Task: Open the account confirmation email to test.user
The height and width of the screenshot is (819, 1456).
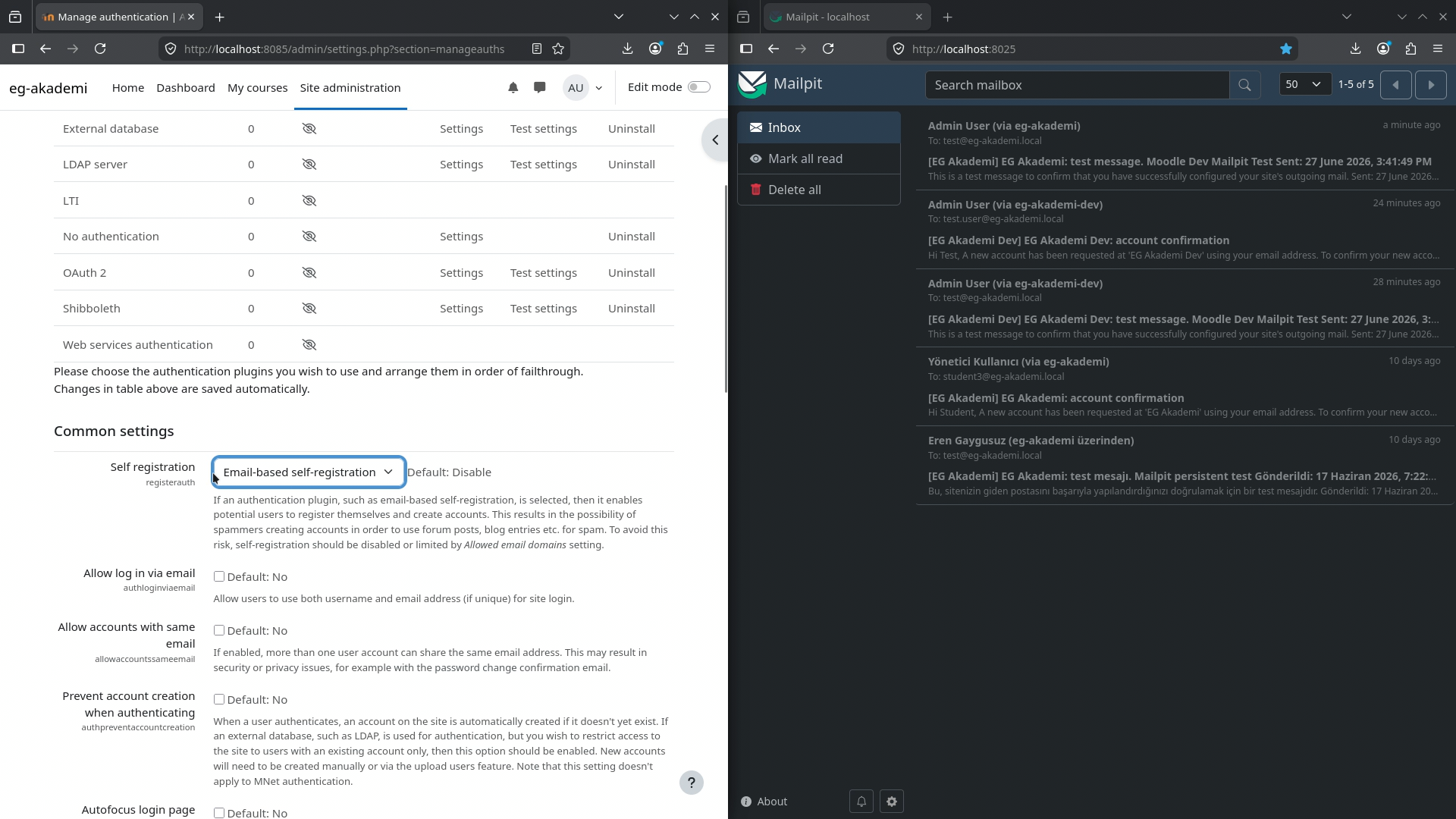Action: click(x=1185, y=229)
